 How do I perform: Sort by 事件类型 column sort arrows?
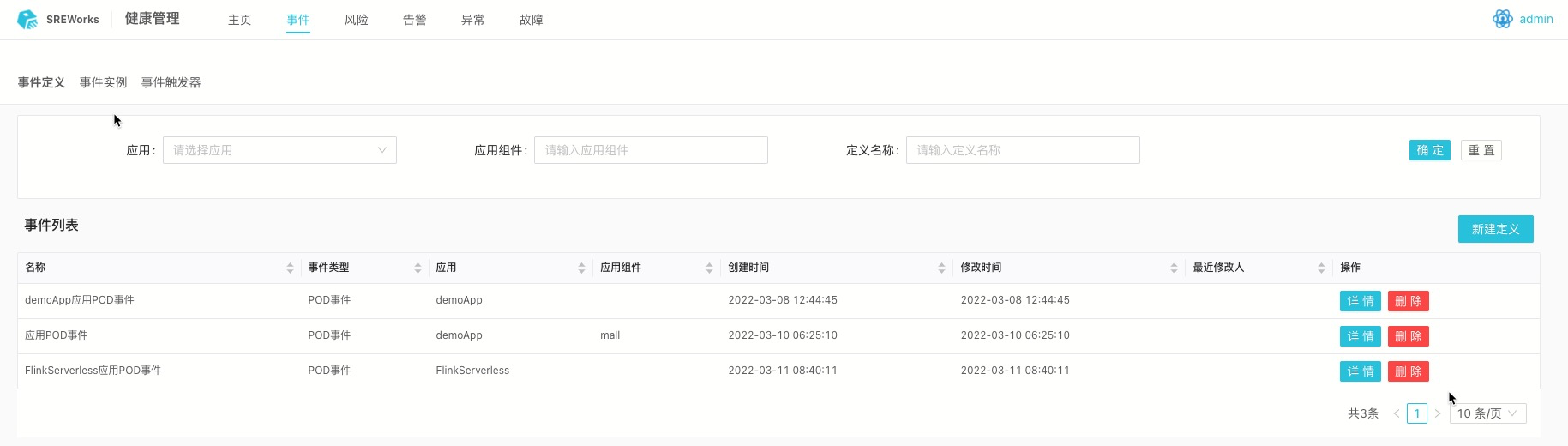click(x=418, y=268)
